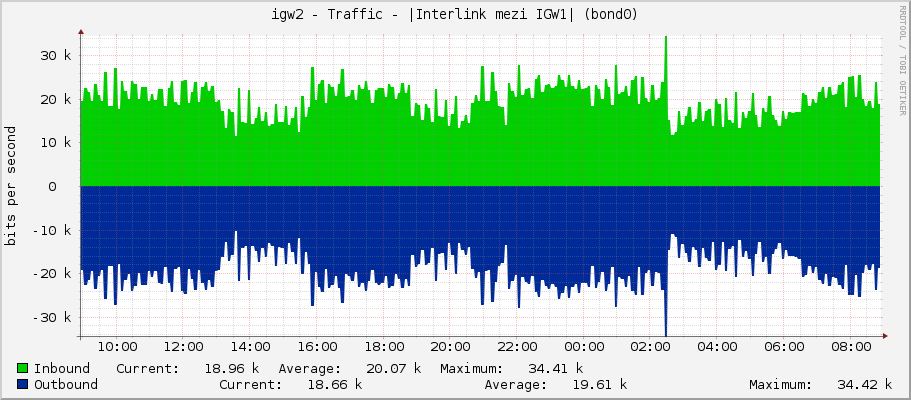
Task: Click the Outbound "Average:" label
Action: point(516,384)
